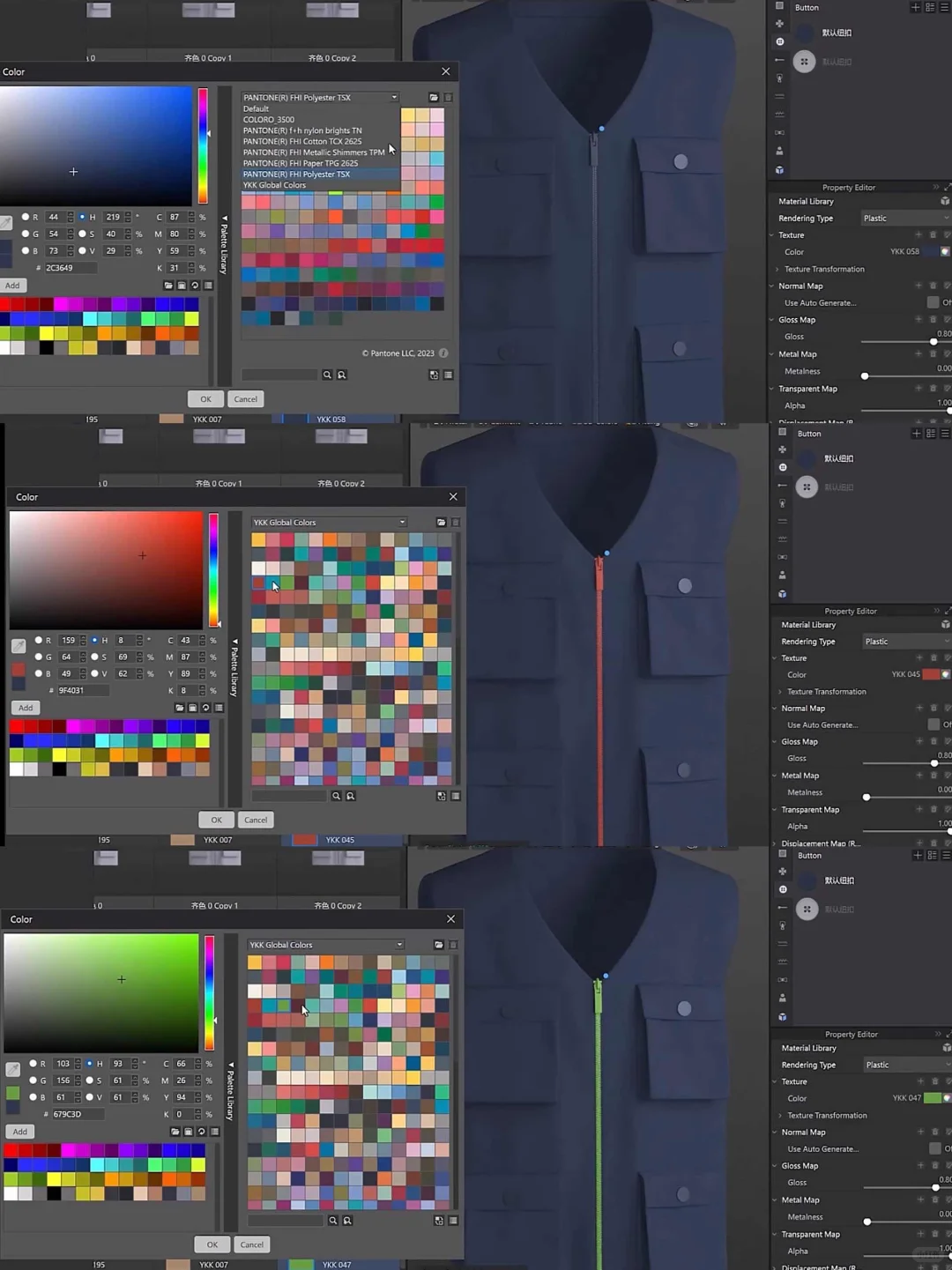Select the R radio in the 2C3649 dialog

pyautogui.click(x=25, y=217)
